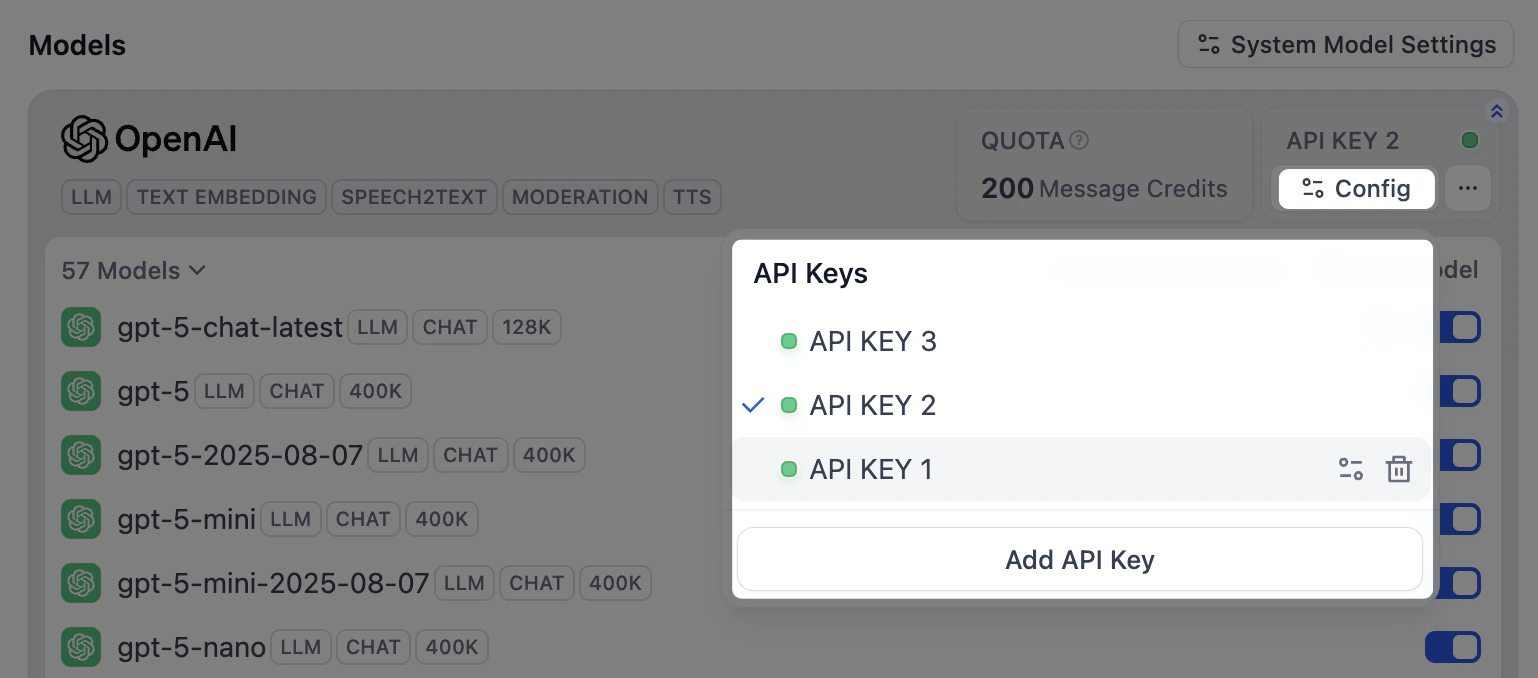
Task: Open the Config dialog
Action: (x=1356, y=188)
